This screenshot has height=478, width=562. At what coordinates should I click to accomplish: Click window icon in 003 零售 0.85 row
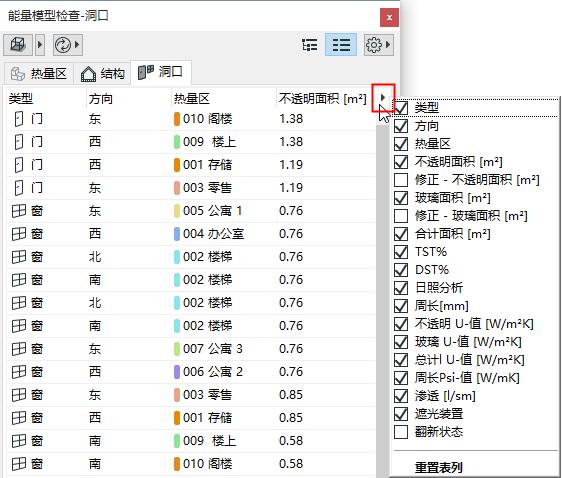coord(19,395)
